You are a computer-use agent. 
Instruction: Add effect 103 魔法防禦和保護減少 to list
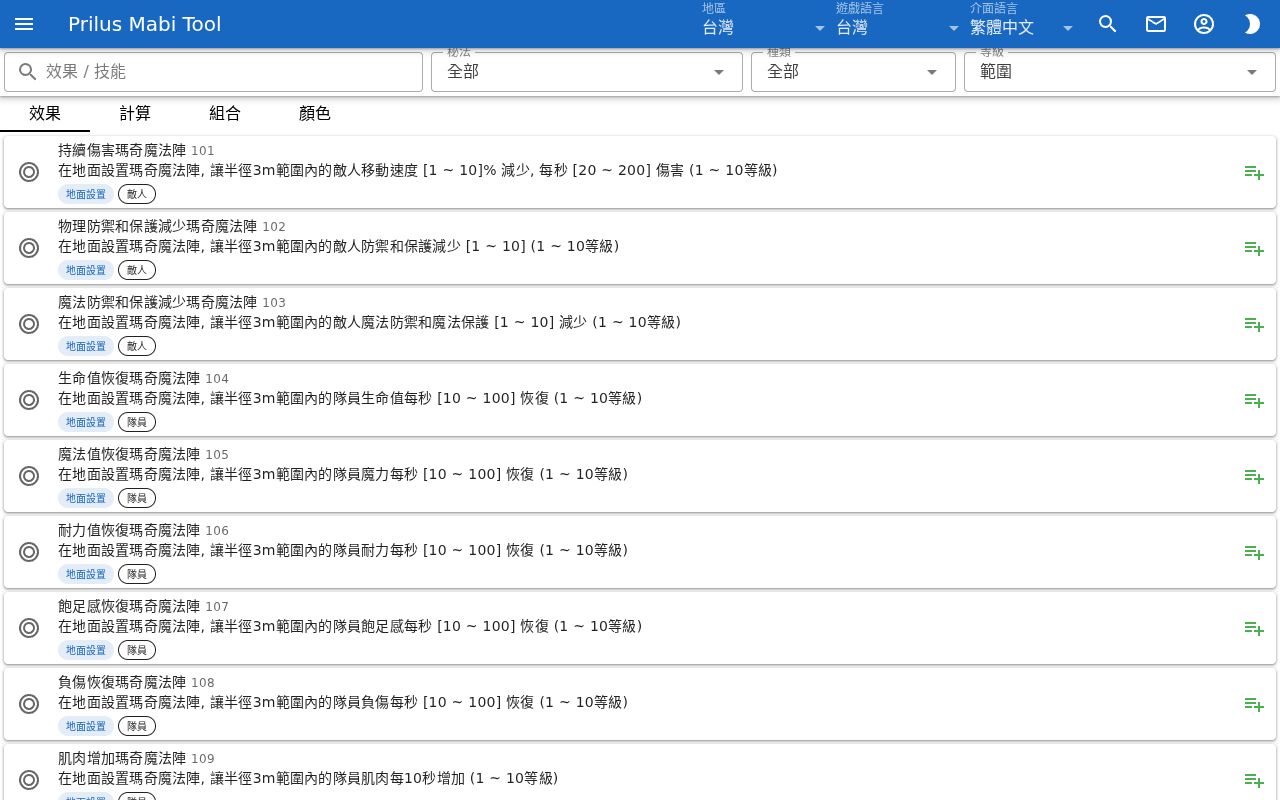point(1254,324)
